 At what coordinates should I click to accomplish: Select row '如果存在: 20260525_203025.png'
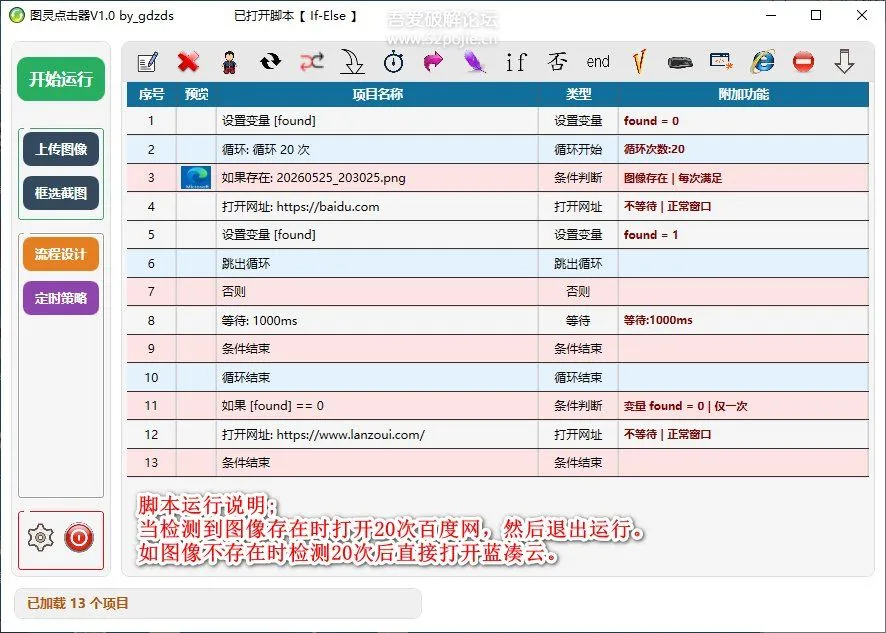[497, 177]
